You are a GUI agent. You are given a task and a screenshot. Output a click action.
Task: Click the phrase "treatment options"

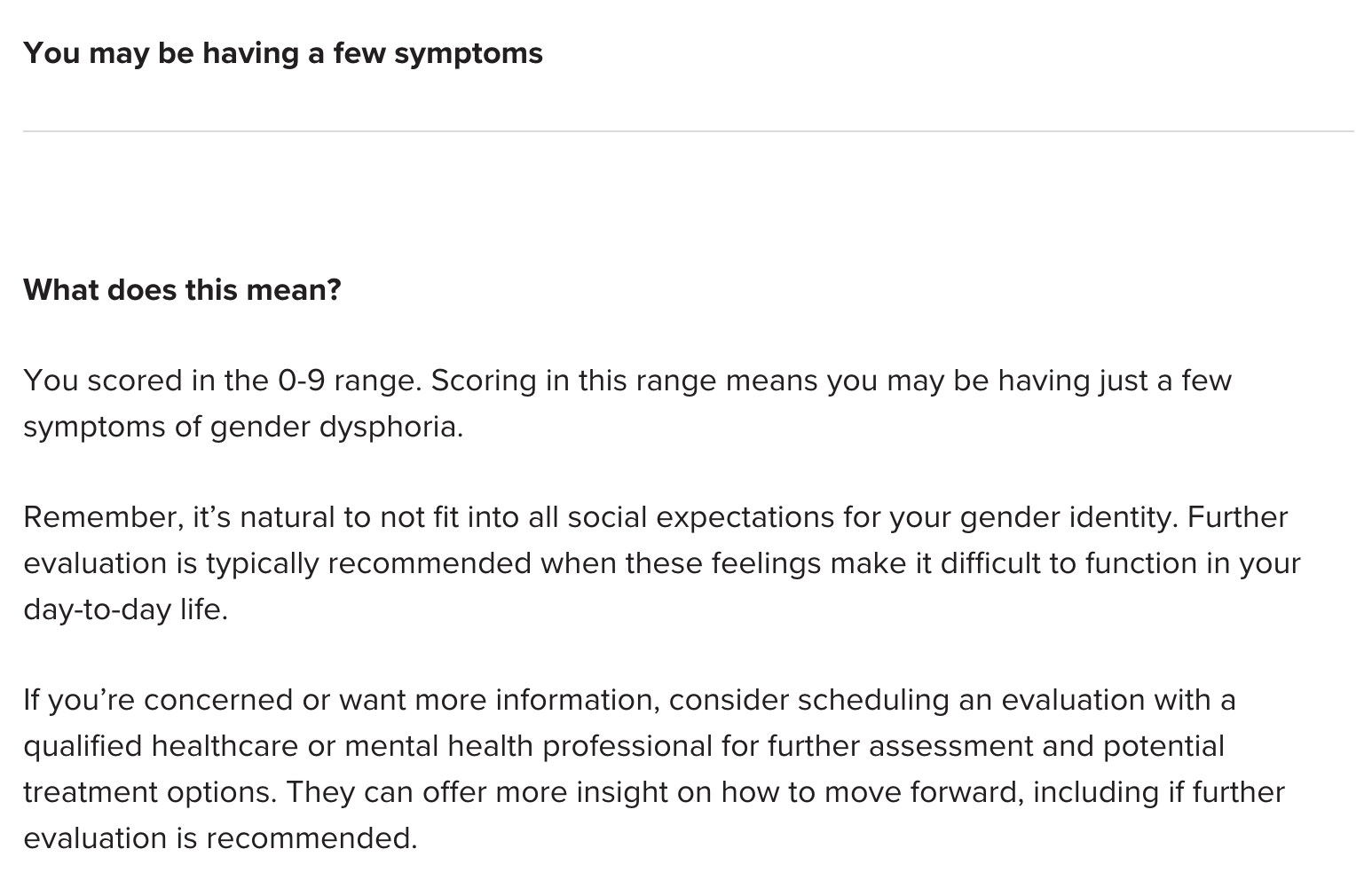[146, 792]
